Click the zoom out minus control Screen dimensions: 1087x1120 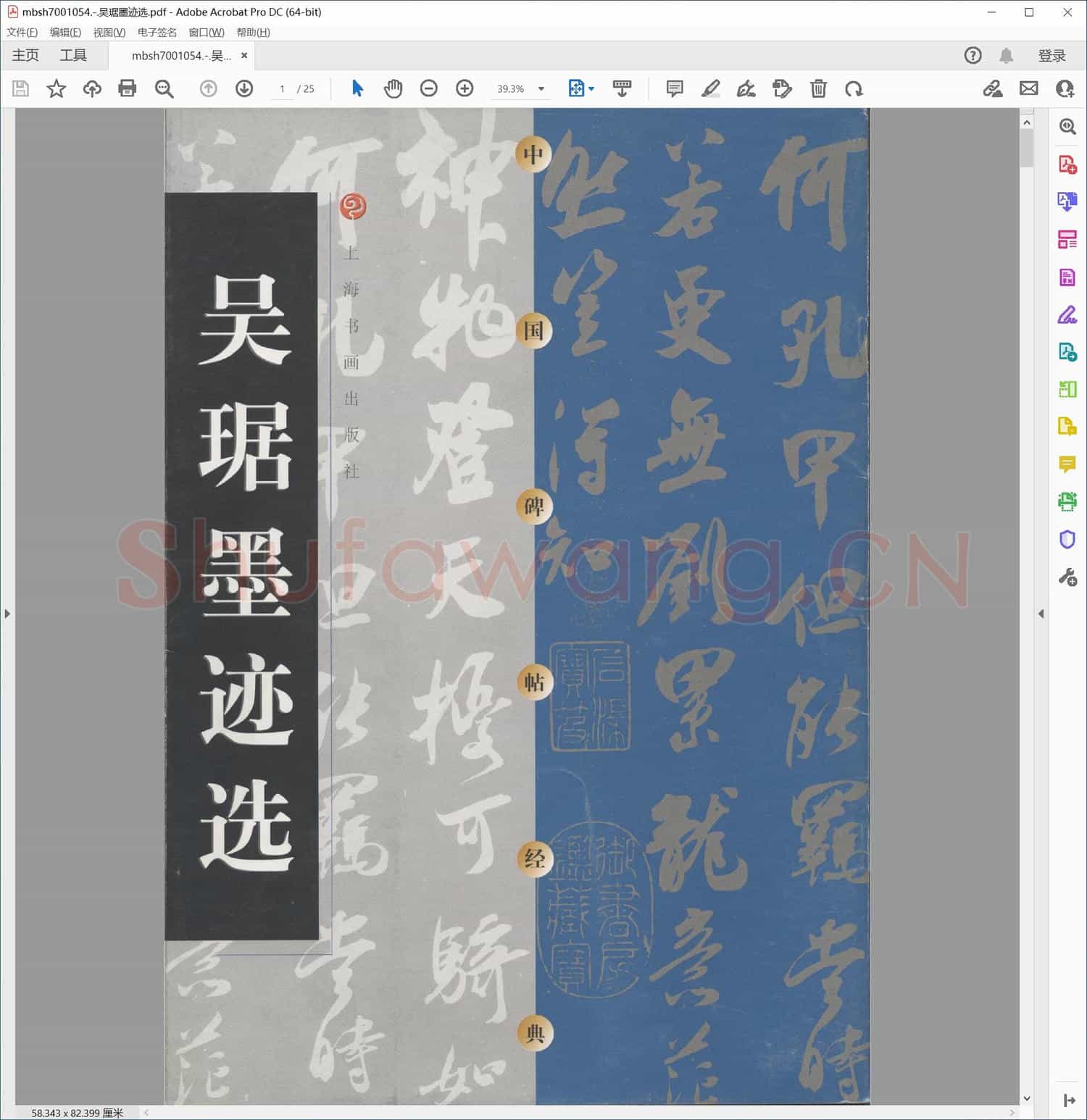(428, 88)
